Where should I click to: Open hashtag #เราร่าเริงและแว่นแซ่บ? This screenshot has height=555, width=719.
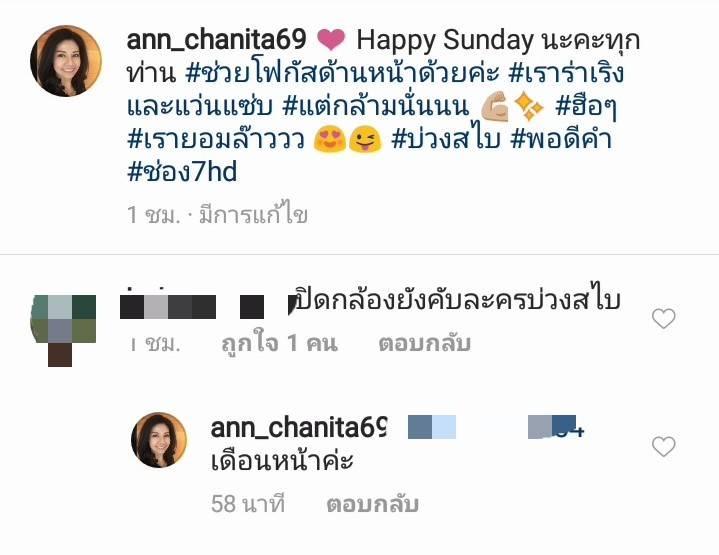376,90
